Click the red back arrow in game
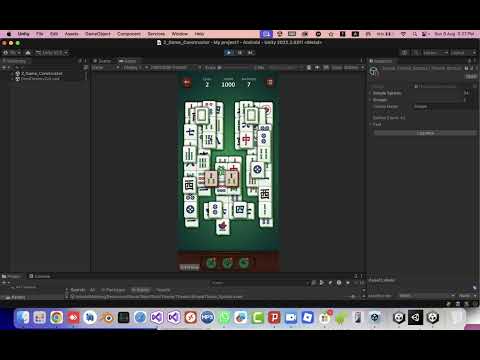Viewport: 480px width, 360px height. pyautogui.click(x=187, y=83)
